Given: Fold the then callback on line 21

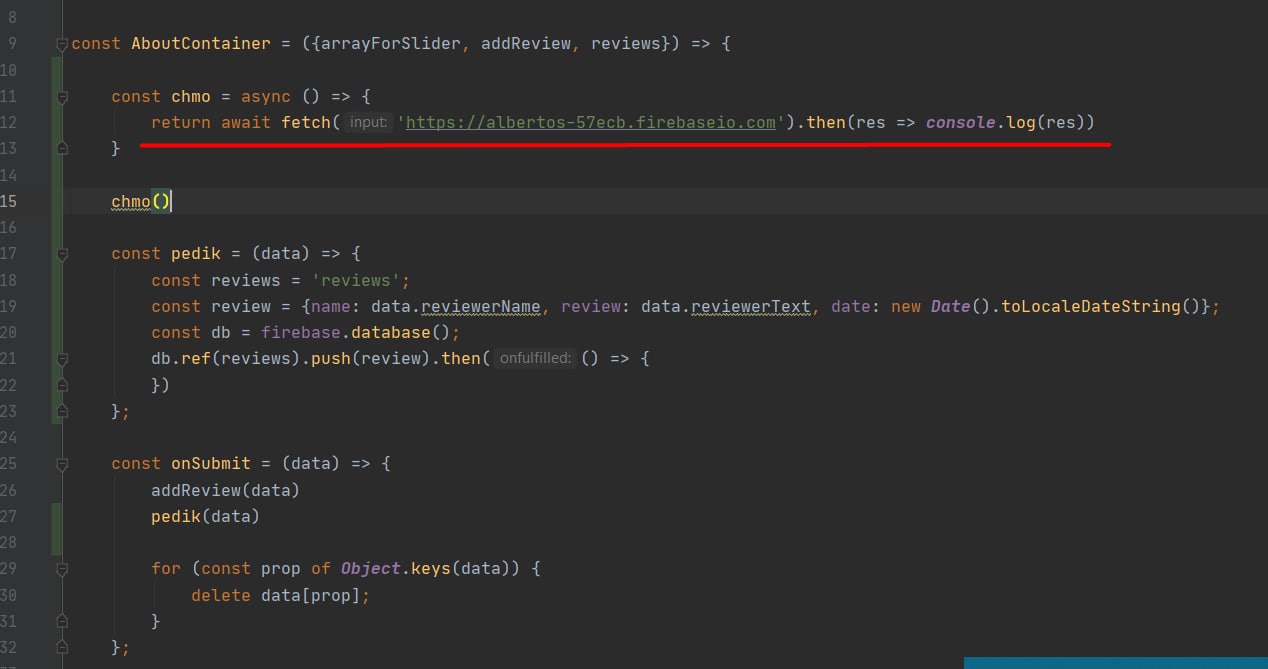Looking at the screenshot, I should click(62, 358).
